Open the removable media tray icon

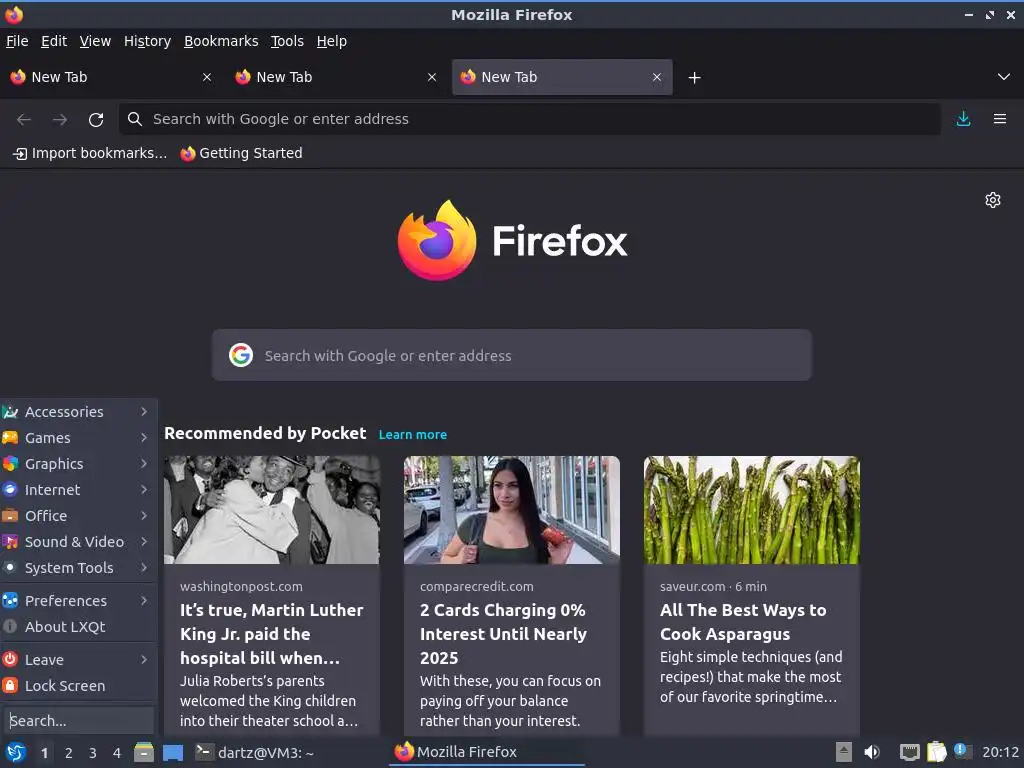coord(844,752)
